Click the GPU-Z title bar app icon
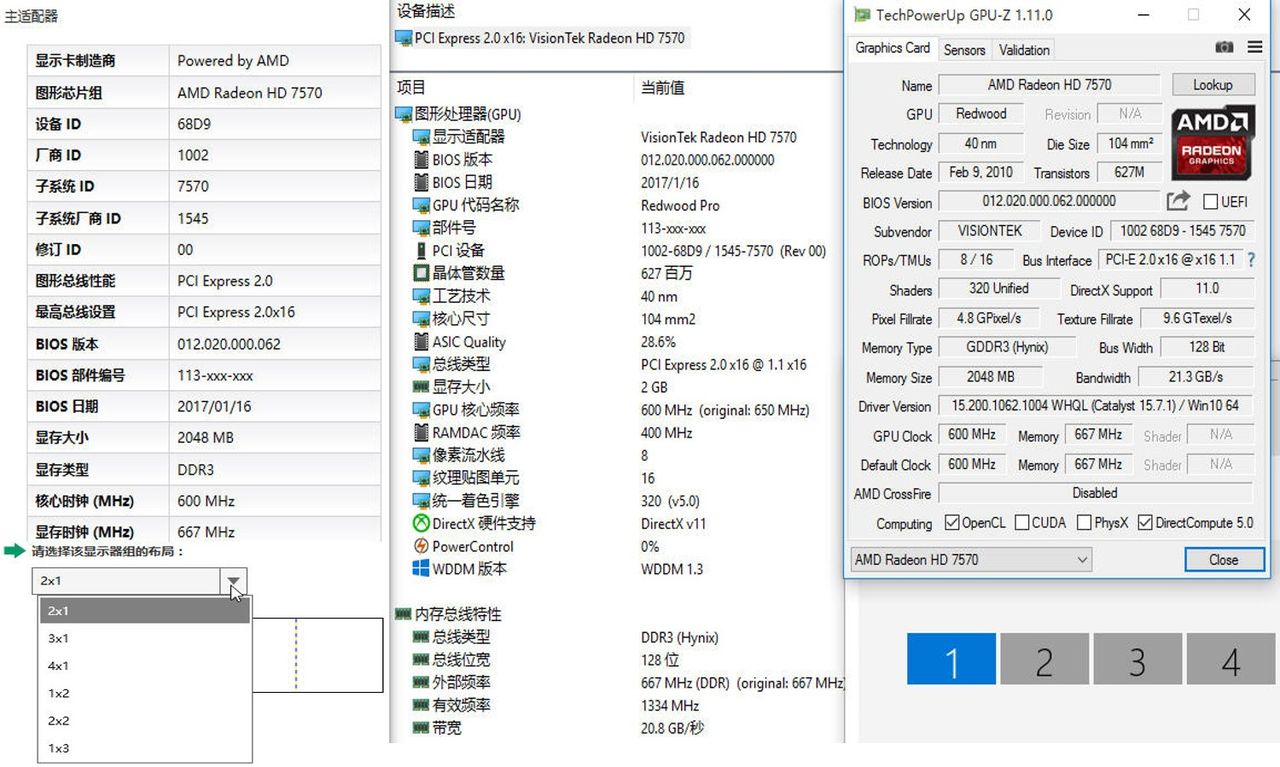Image resolution: width=1280 pixels, height=767 pixels. point(861,15)
